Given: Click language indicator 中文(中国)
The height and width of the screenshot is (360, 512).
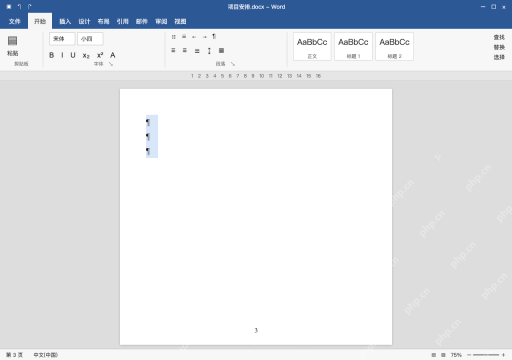Looking at the screenshot, I should click(x=46, y=355).
